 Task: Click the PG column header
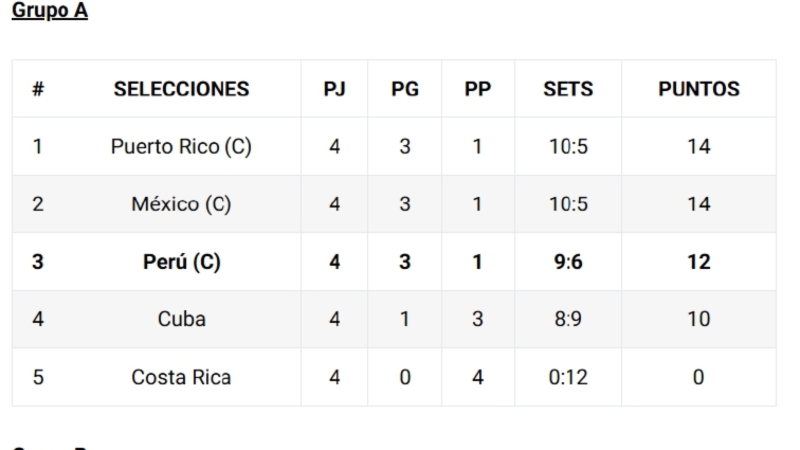click(405, 89)
